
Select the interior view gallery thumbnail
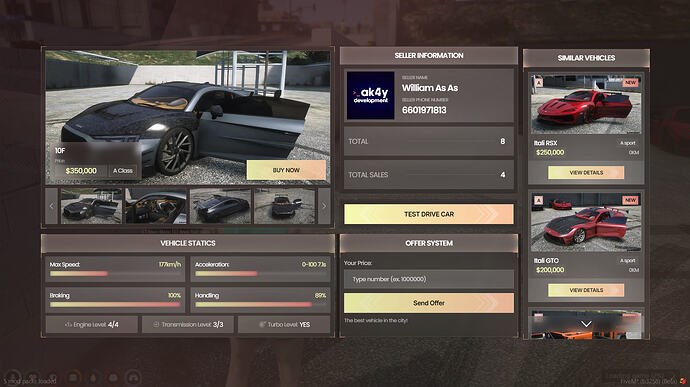pyautogui.click(x=156, y=206)
